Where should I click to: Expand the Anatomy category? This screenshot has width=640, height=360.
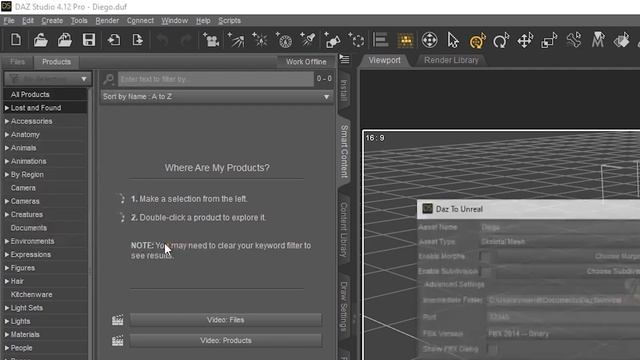tap(7, 134)
